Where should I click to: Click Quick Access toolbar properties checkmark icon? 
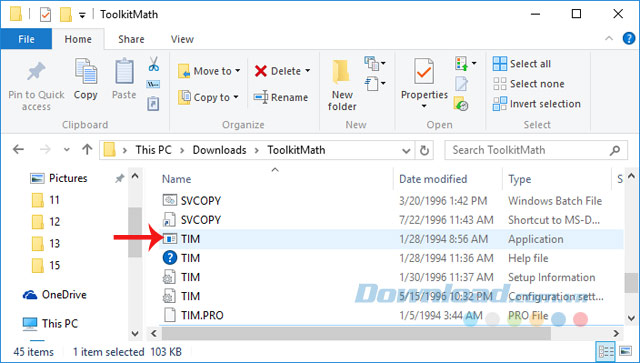[x=45, y=15]
